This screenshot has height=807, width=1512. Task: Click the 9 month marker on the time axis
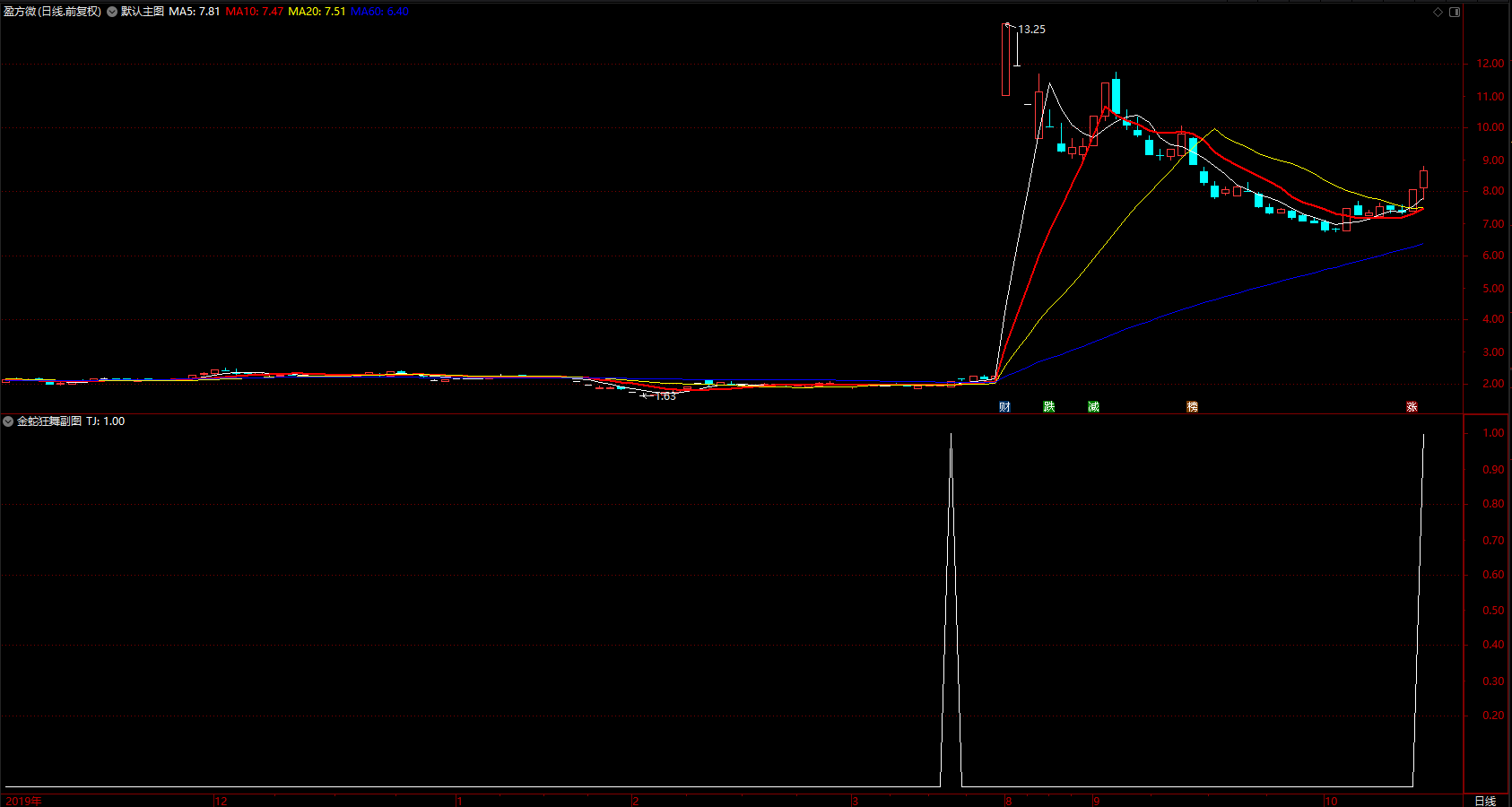point(1097,801)
